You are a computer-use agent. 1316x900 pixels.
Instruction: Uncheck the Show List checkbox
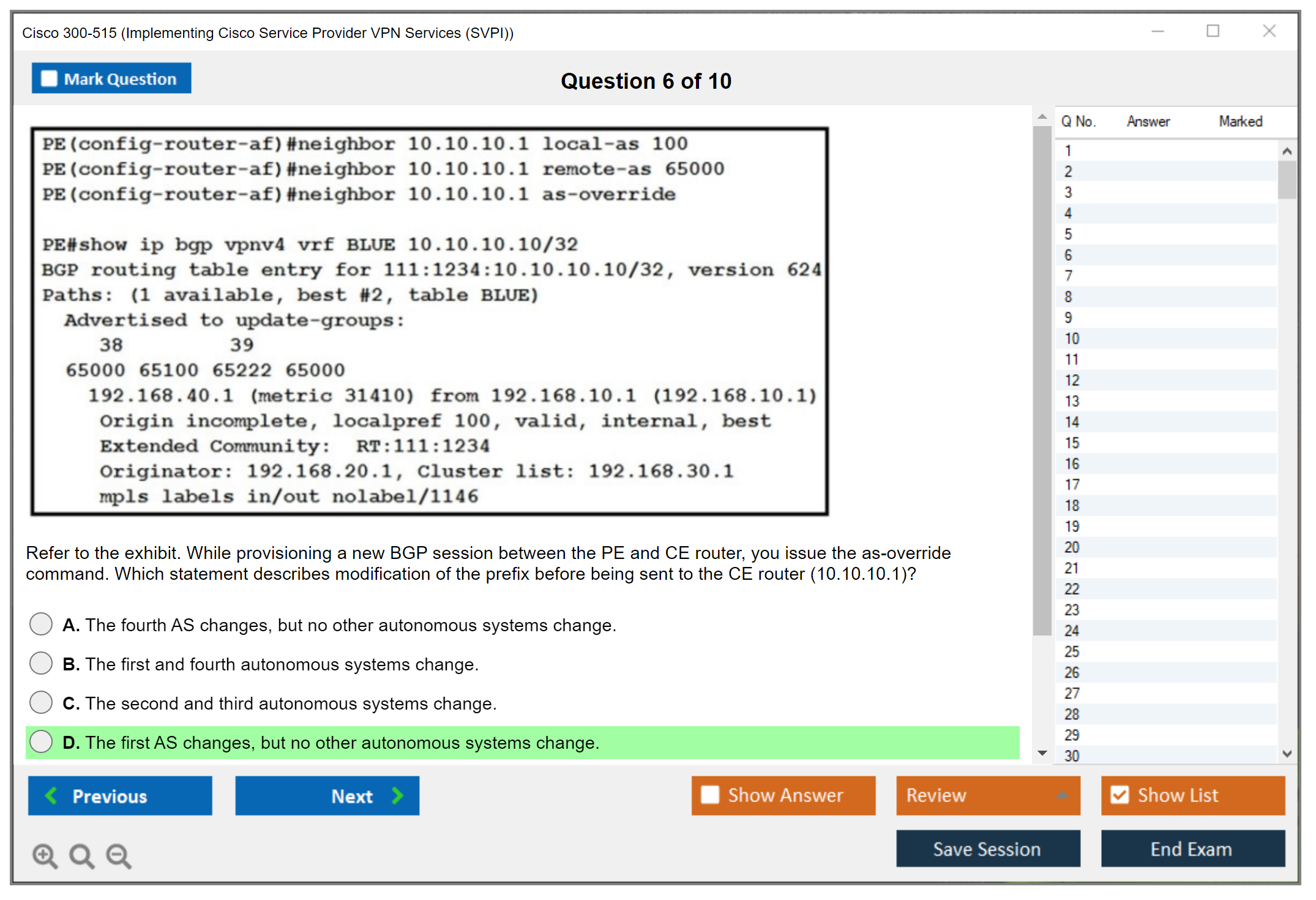[x=1120, y=795]
